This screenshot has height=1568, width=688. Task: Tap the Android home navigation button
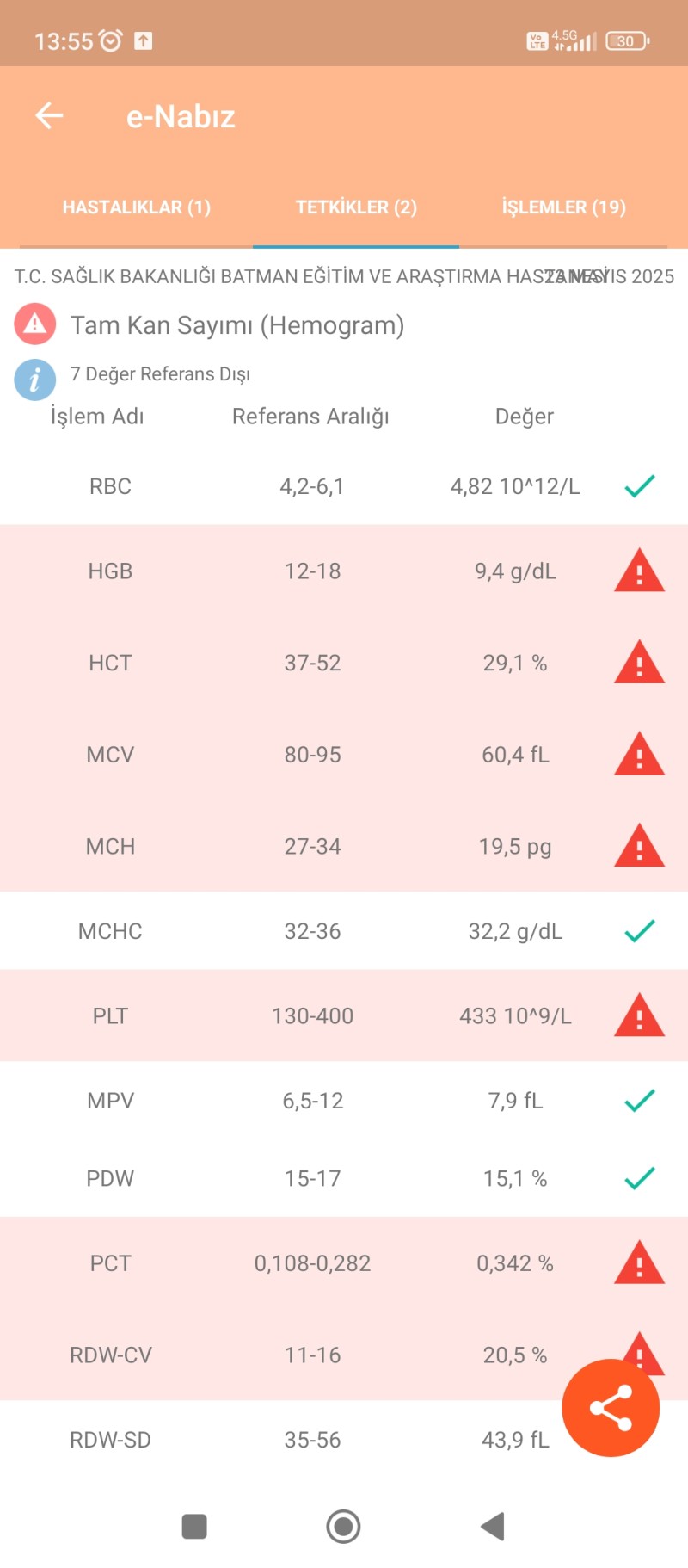click(x=343, y=1527)
